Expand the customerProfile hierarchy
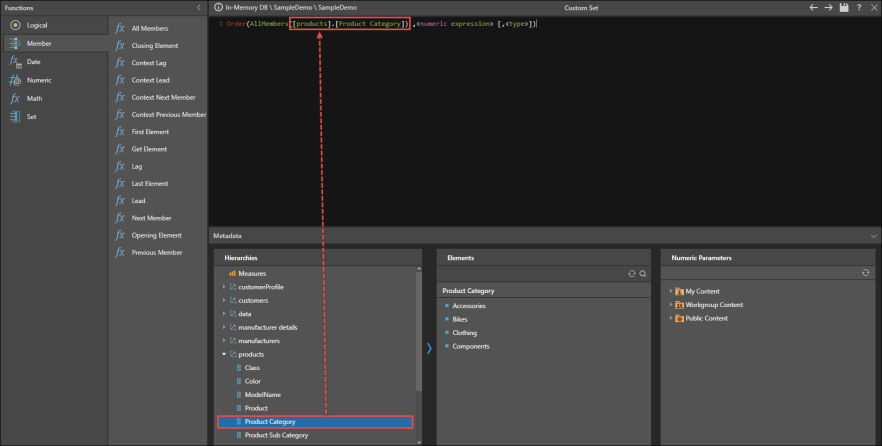 coord(224,287)
